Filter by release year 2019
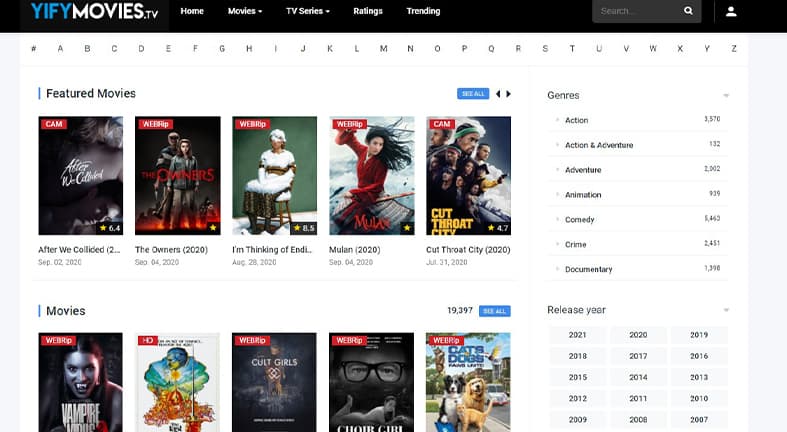This screenshot has width=787, height=432. click(699, 335)
